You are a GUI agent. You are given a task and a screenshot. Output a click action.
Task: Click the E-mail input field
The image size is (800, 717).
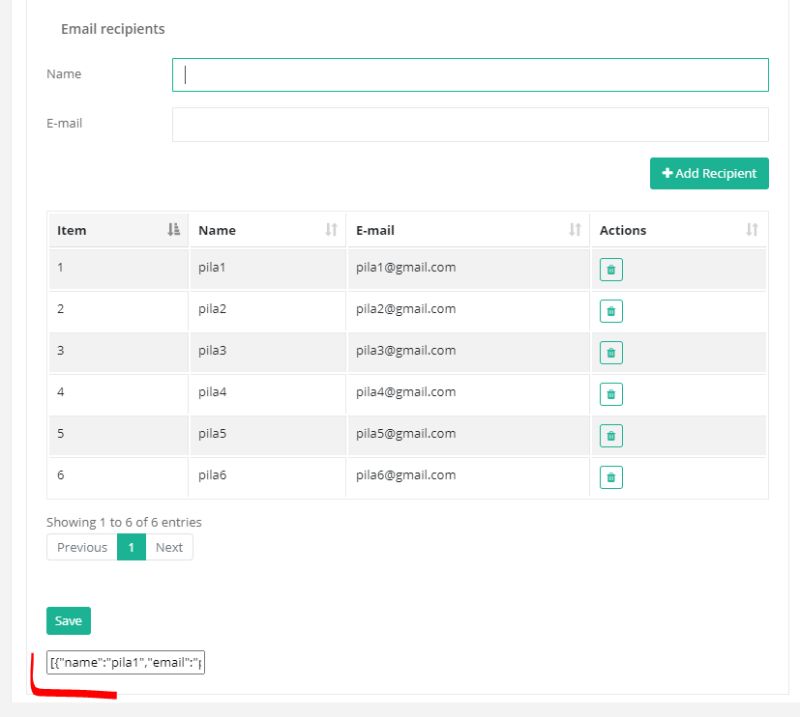[x=470, y=123]
